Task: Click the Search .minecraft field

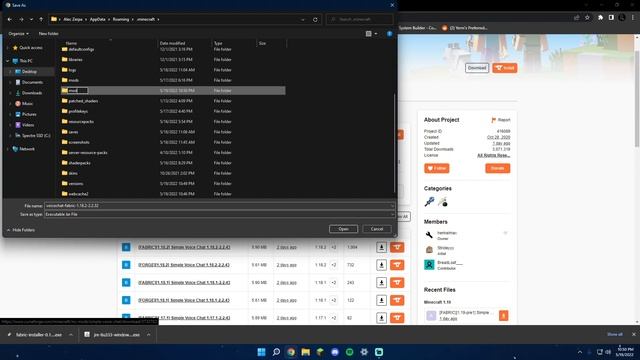Action: point(360,19)
